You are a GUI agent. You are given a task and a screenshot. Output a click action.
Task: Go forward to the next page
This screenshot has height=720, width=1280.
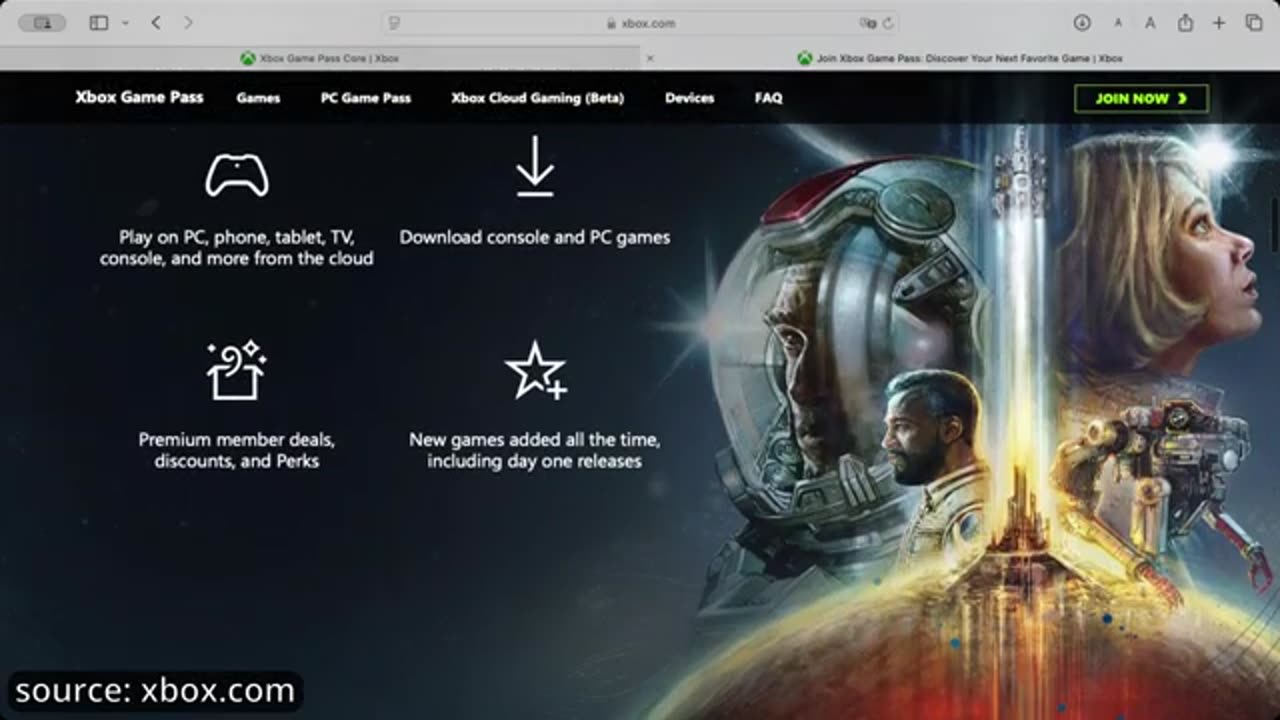188,22
